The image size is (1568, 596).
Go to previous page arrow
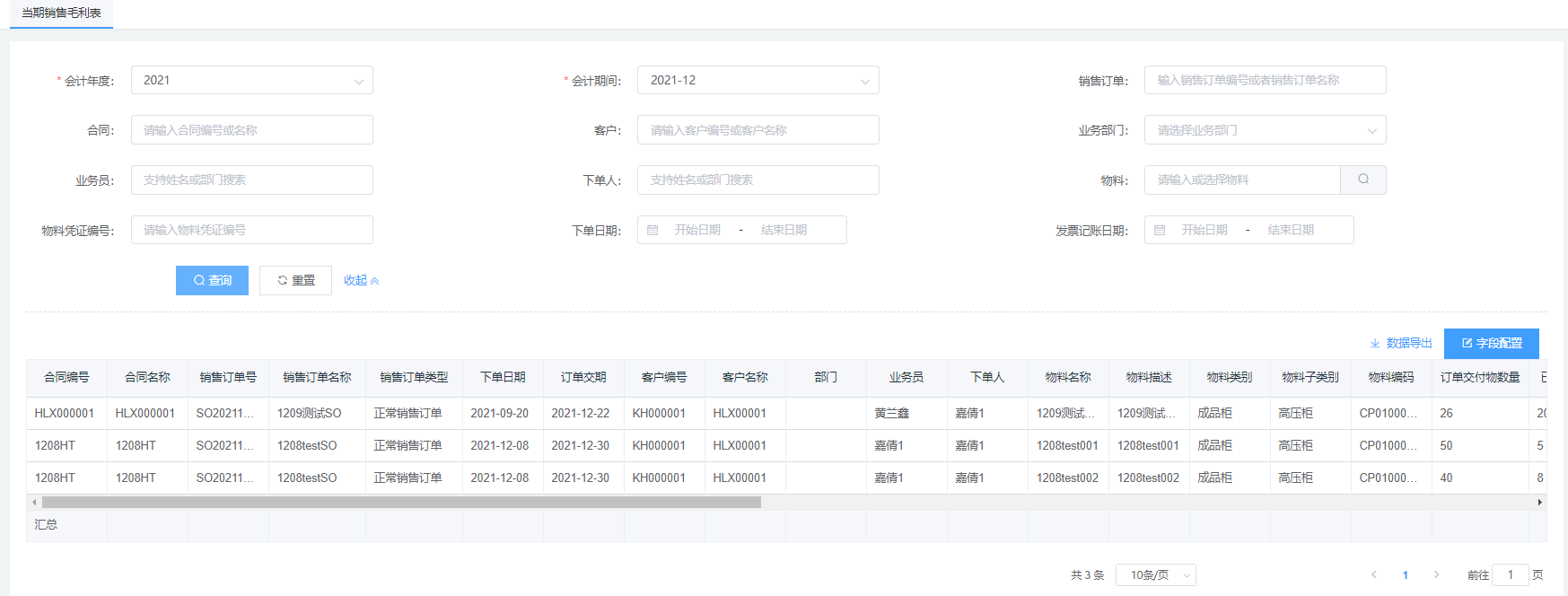click(x=1373, y=574)
